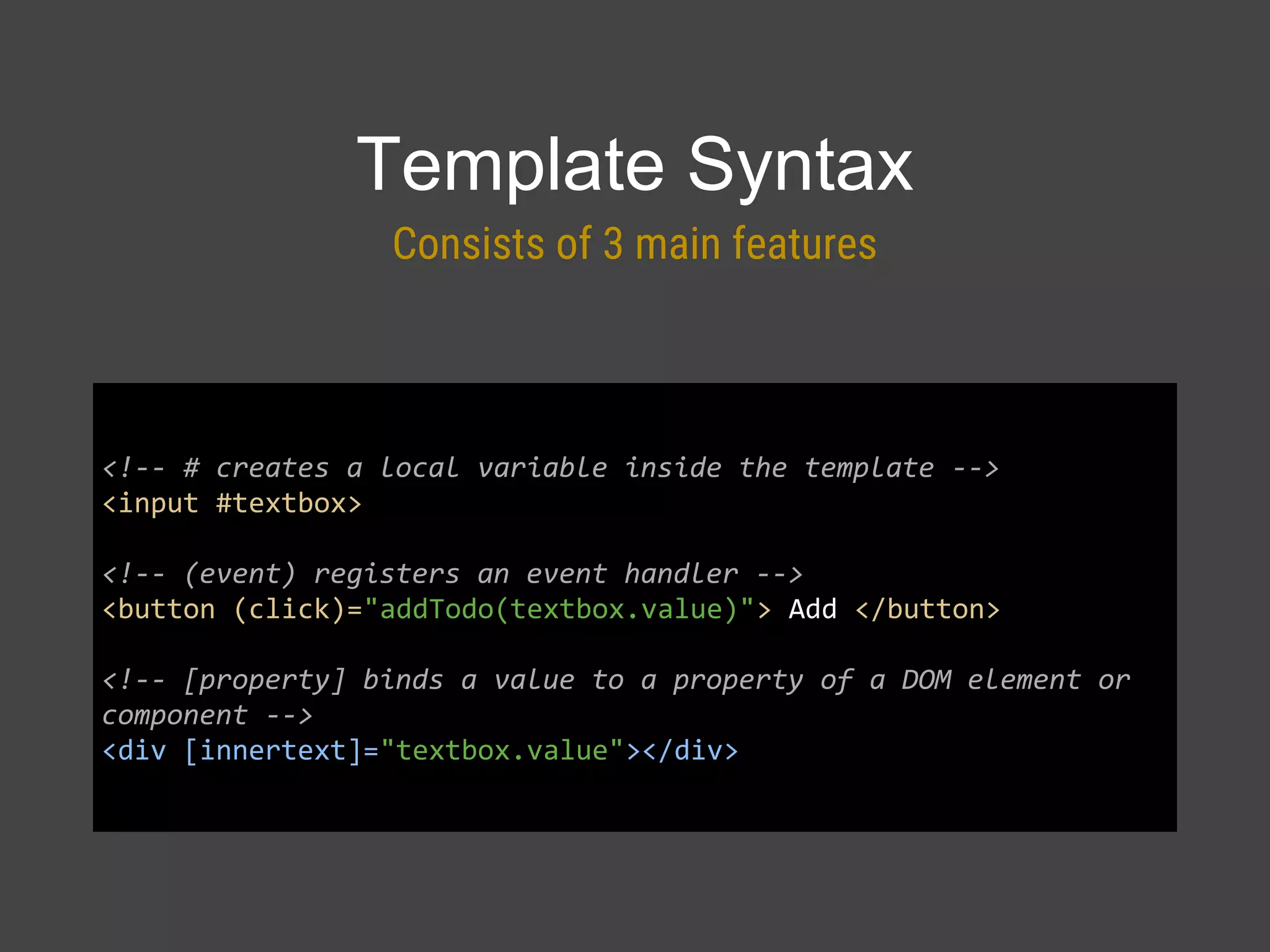Click the '<div [innertext]=' code line

point(420,751)
